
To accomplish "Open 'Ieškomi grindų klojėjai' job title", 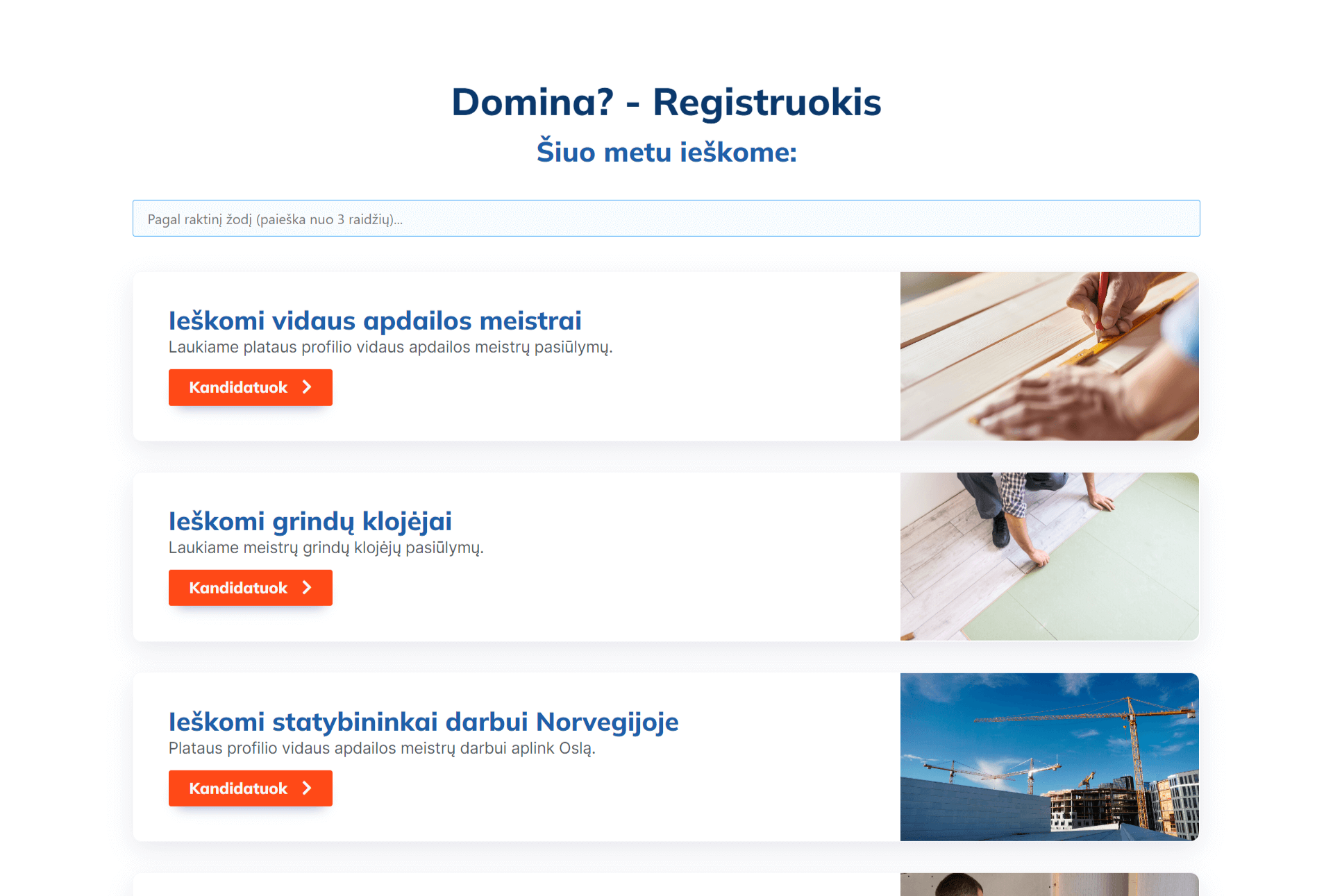I will [310, 521].
